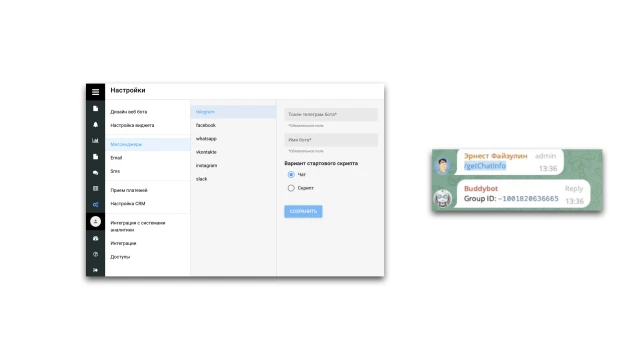Click the logout arrow sidebar icon
This screenshot has width=640, height=360.
(x=95, y=270)
